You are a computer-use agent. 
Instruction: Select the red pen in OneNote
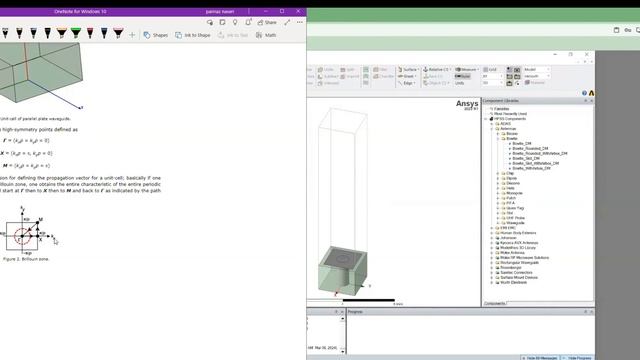[x=90, y=33]
